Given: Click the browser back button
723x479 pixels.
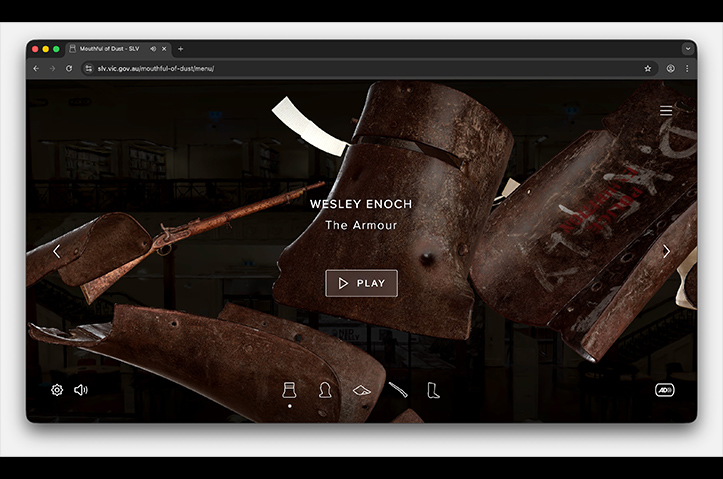Looking at the screenshot, I should click(x=36, y=68).
